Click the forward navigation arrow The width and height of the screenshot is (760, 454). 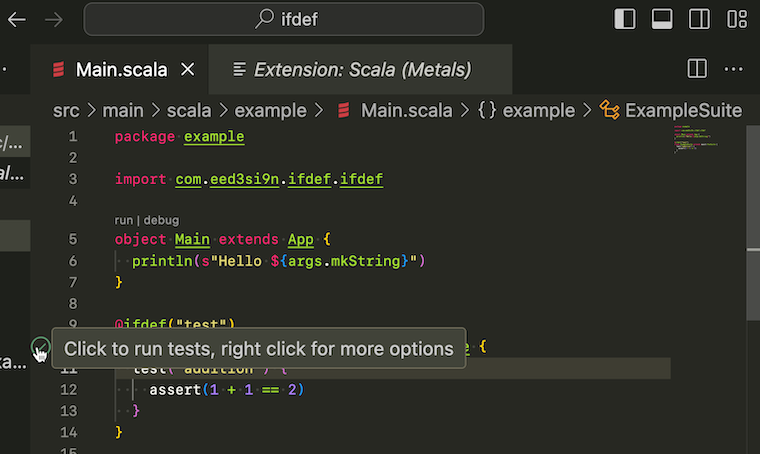tap(55, 19)
